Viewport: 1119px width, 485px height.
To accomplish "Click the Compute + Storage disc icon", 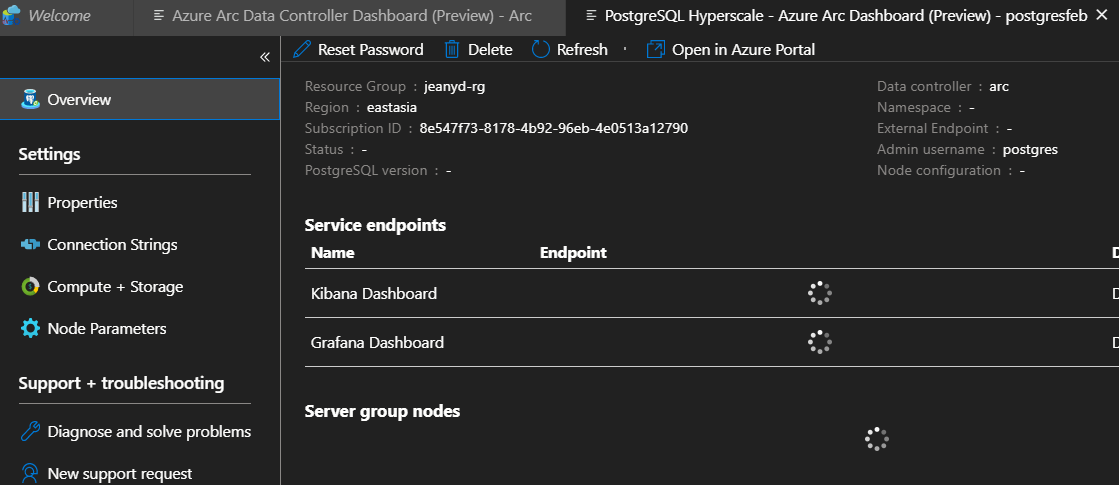I will coord(30,287).
